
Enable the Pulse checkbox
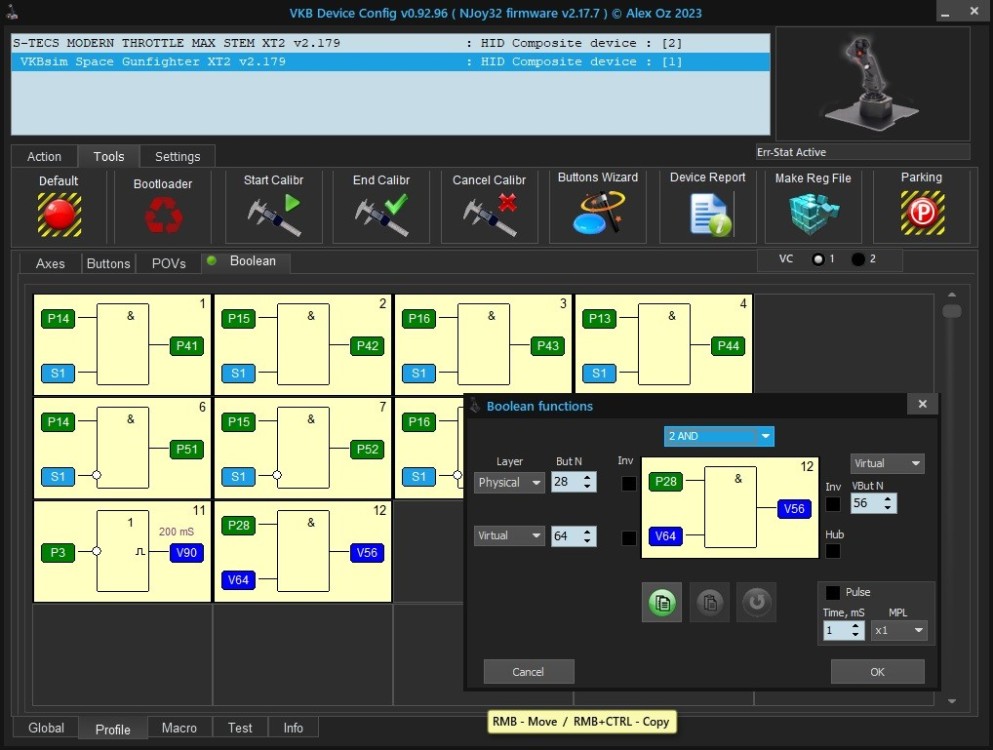click(x=833, y=593)
